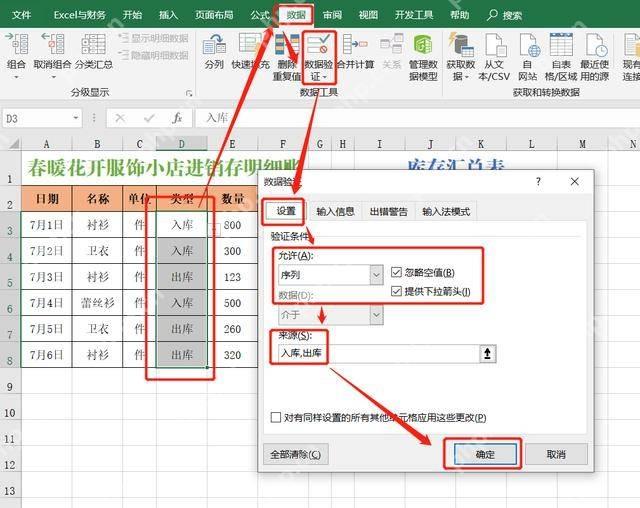Expand 组合 dropdown arrow below label
The height and width of the screenshot is (508, 640).
17,77
